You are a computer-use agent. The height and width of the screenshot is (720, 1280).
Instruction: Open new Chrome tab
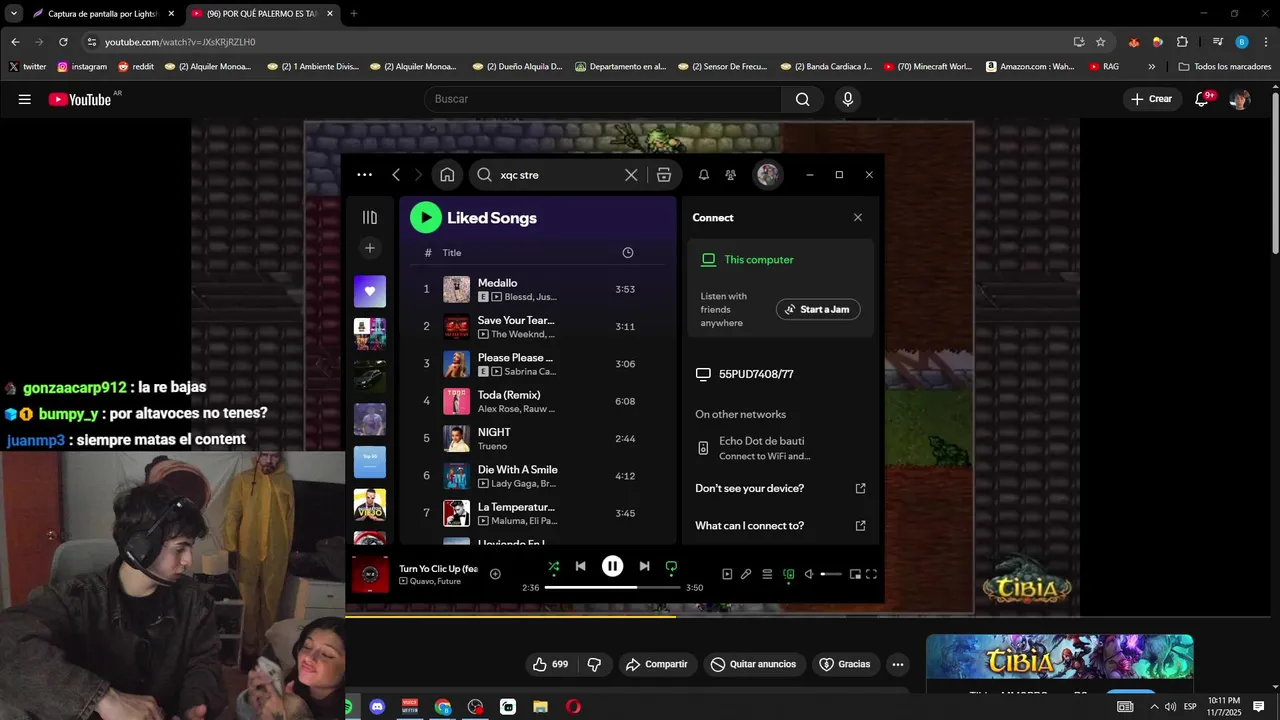353,14
